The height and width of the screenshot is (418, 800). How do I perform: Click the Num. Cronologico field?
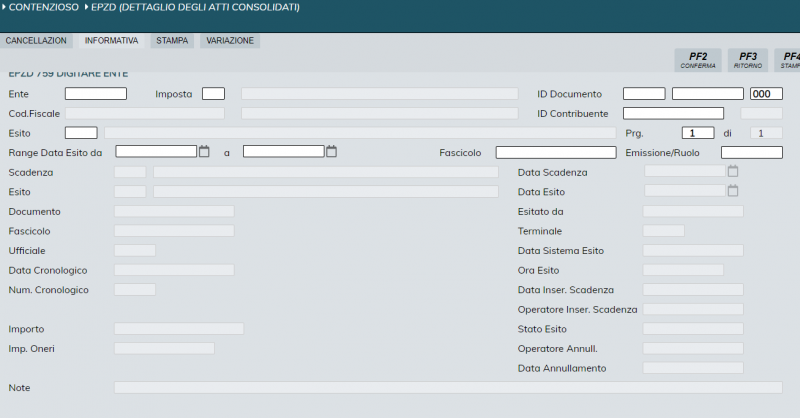click(135, 289)
